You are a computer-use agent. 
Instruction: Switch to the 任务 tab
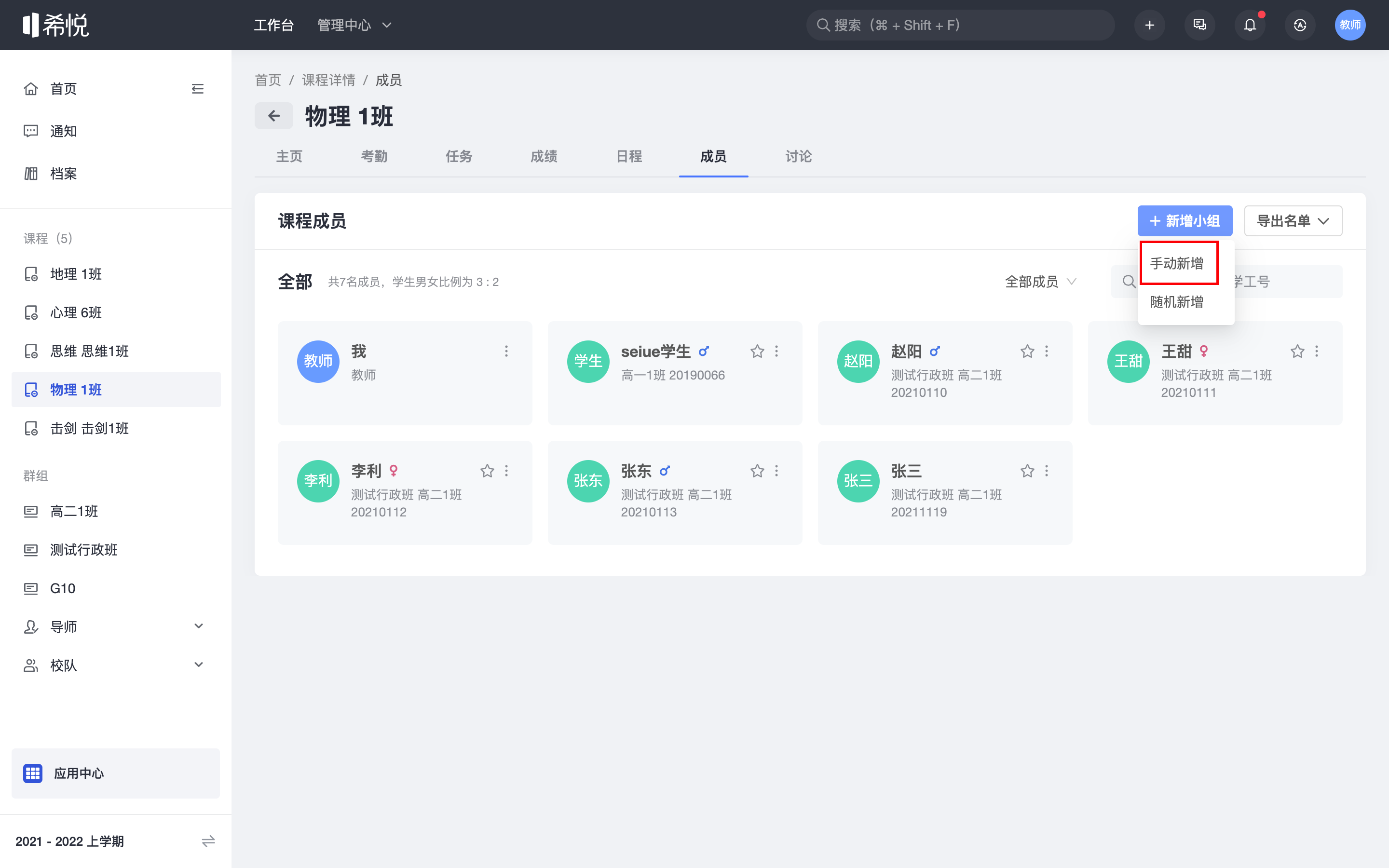tap(459, 156)
